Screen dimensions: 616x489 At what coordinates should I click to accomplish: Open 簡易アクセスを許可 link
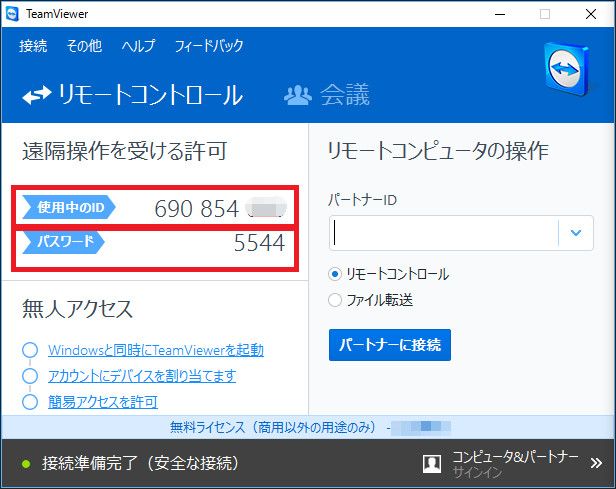(103, 402)
